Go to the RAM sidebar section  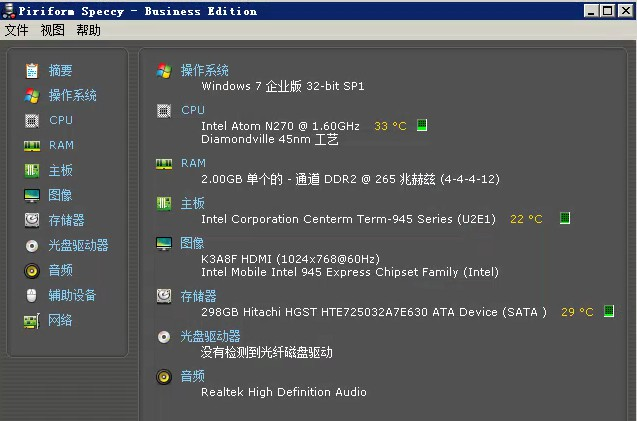(61, 145)
